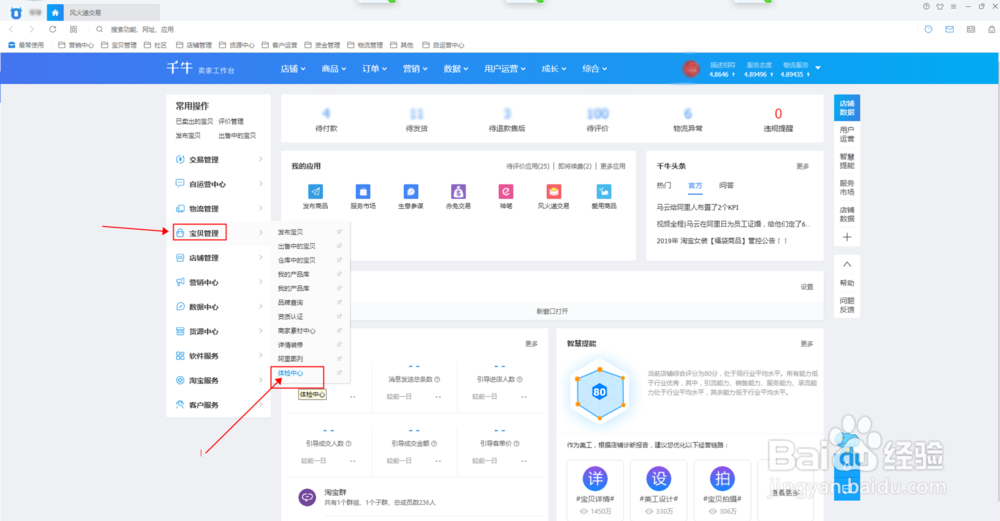Switch to the 问答 tab in 千牛头条
This screenshot has width=1000, height=521.
pyautogui.click(x=726, y=186)
